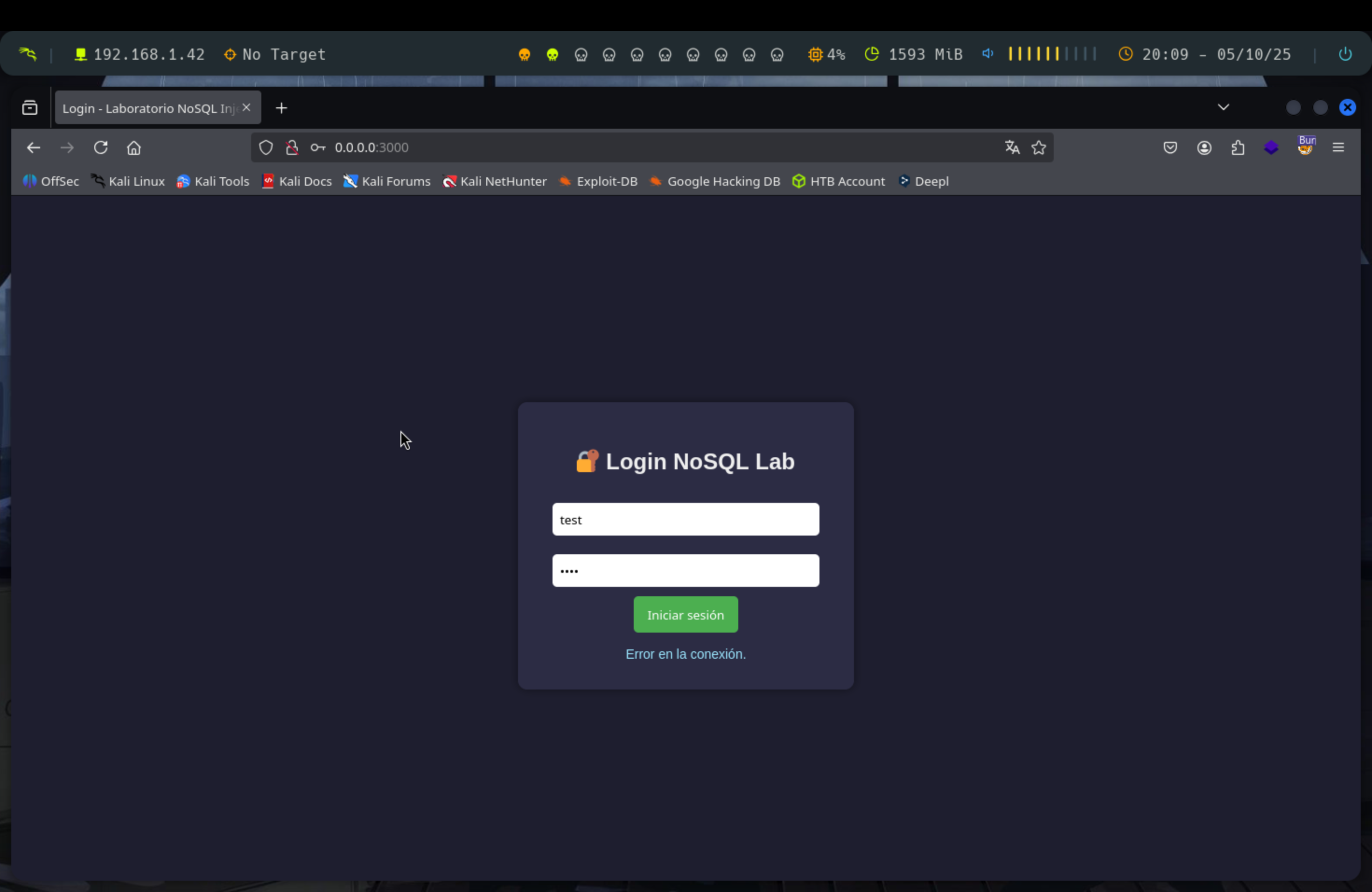Image resolution: width=1372 pixels, height=892 pixels.
Task: Reload the page with the refresh icon
Action: click(101, 147)
